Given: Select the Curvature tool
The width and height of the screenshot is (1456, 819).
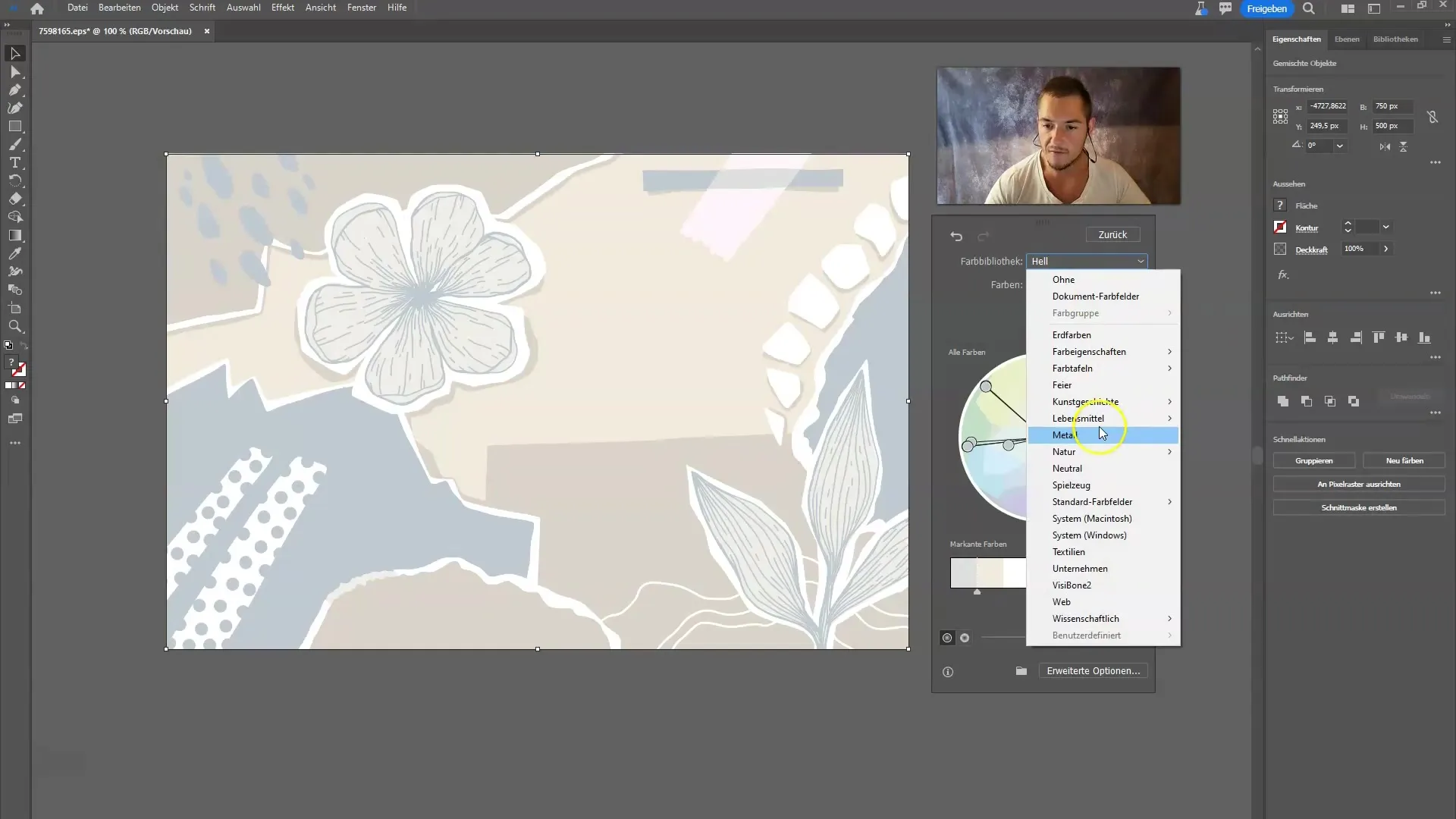Looking at the screenshot, I should point(15,108).
